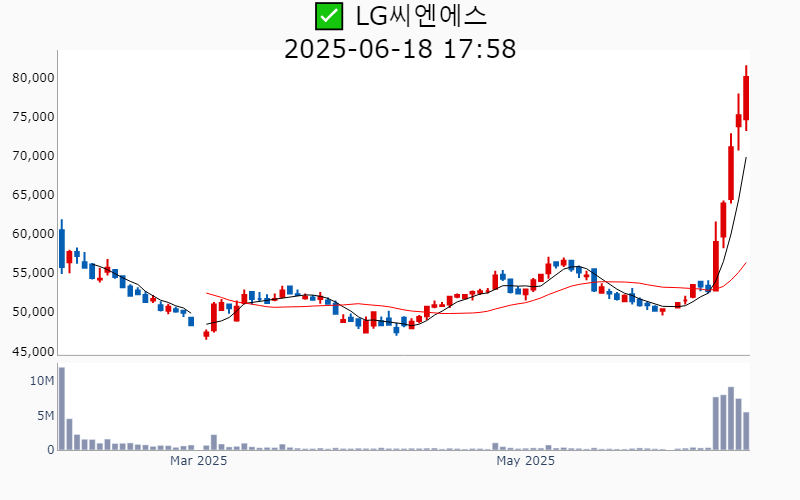This screenshot has height=500, width=800.
Task: Click the 5M volume axis label
Action: tap(45, 416)
